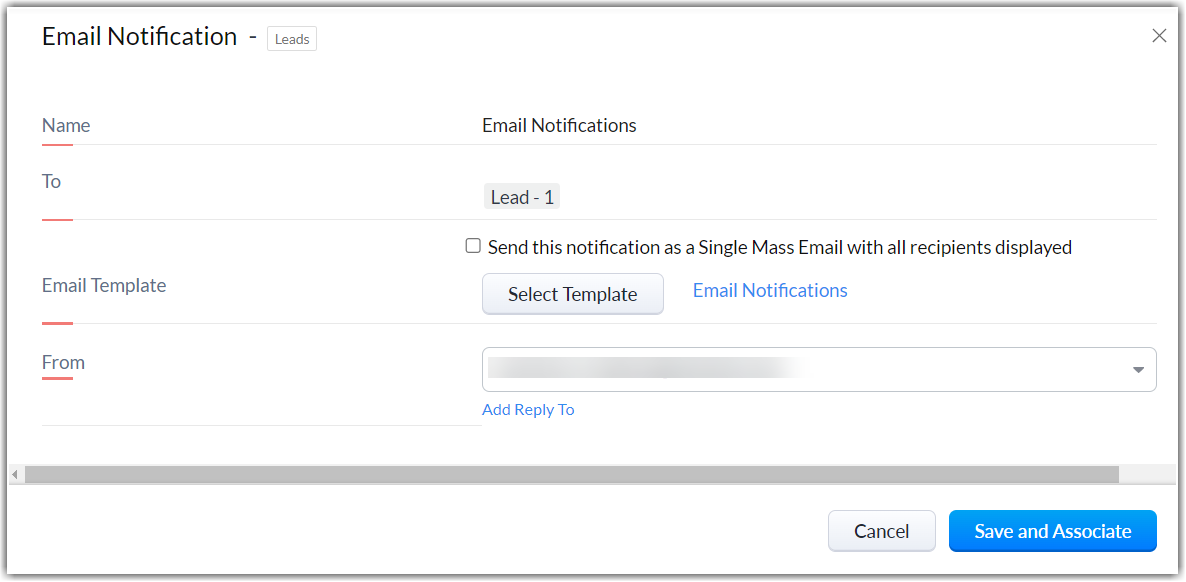Click empty area of To recipients field
Screen dimensions: 1186x582
[850, 197]
